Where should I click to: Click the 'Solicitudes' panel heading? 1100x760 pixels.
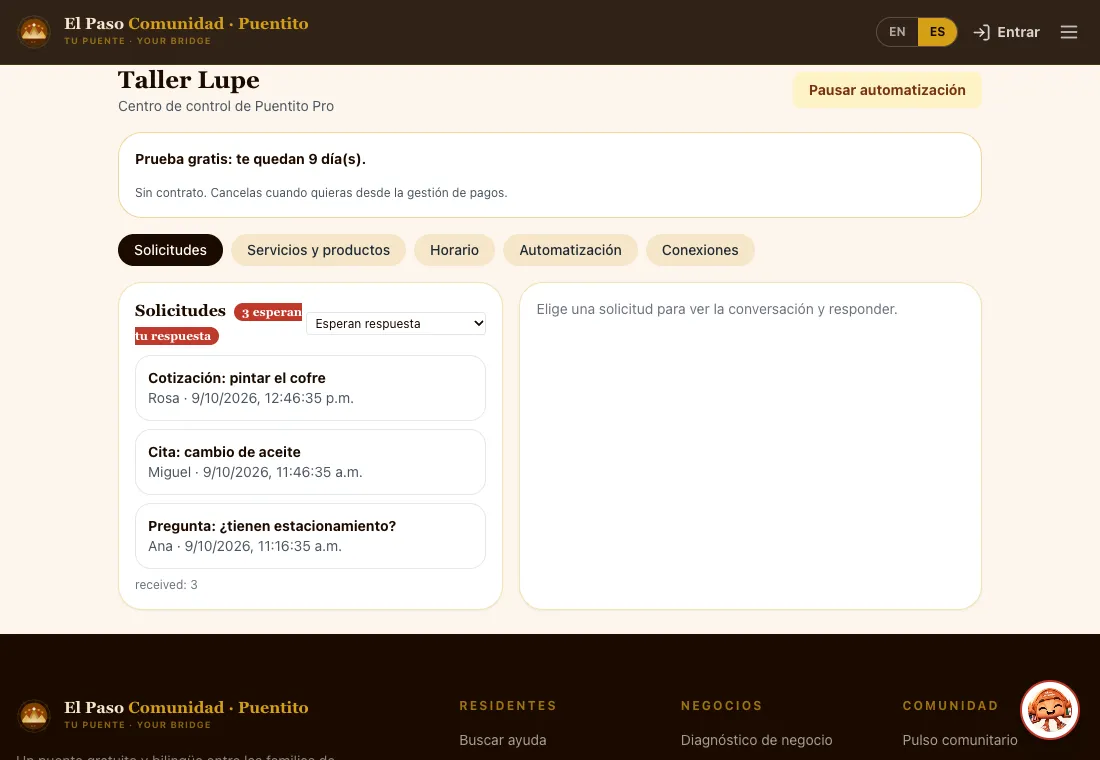tap(180, 310)
